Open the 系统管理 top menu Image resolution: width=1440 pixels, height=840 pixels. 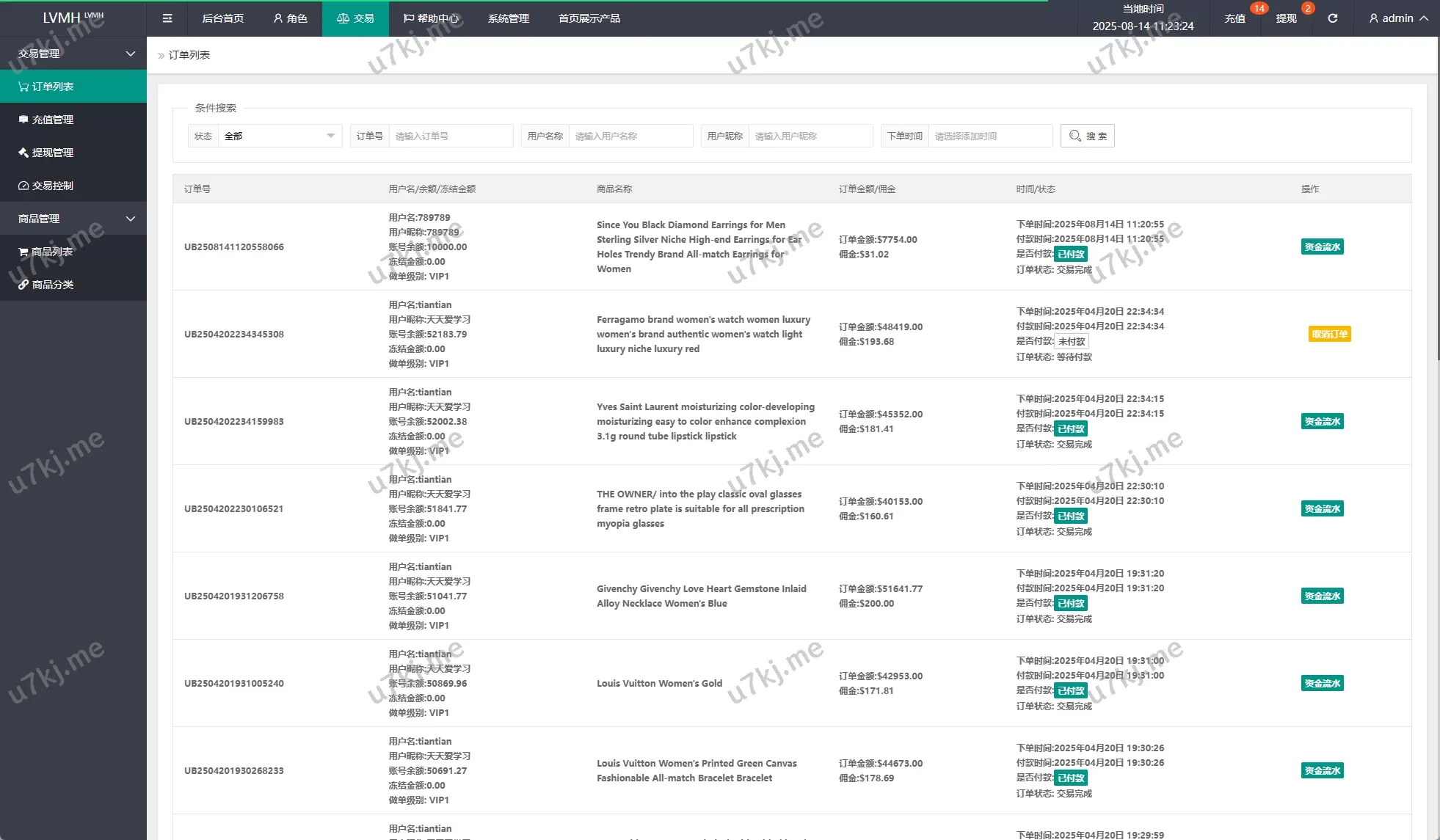[508, 18]
